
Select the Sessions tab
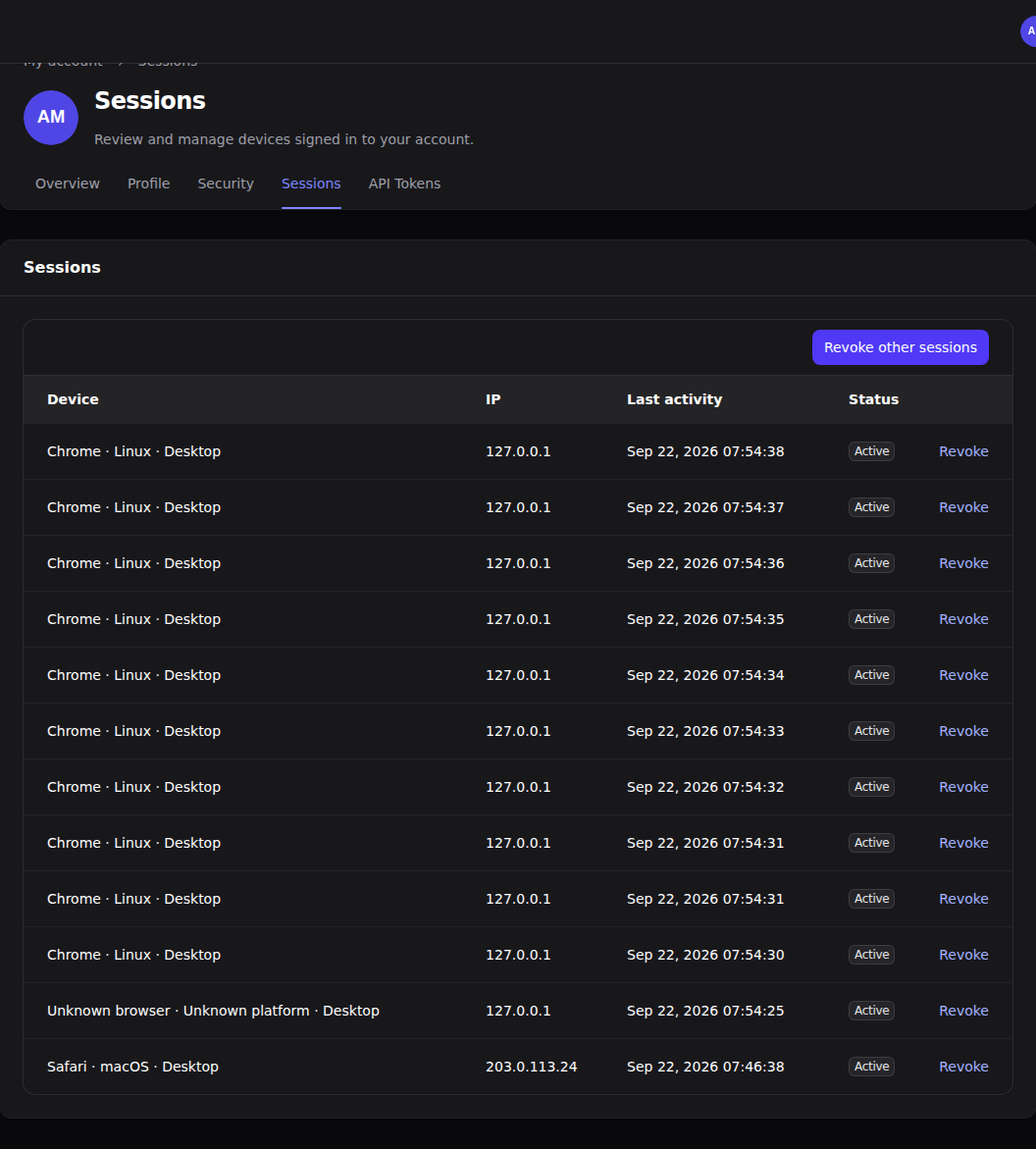(311, 183)
